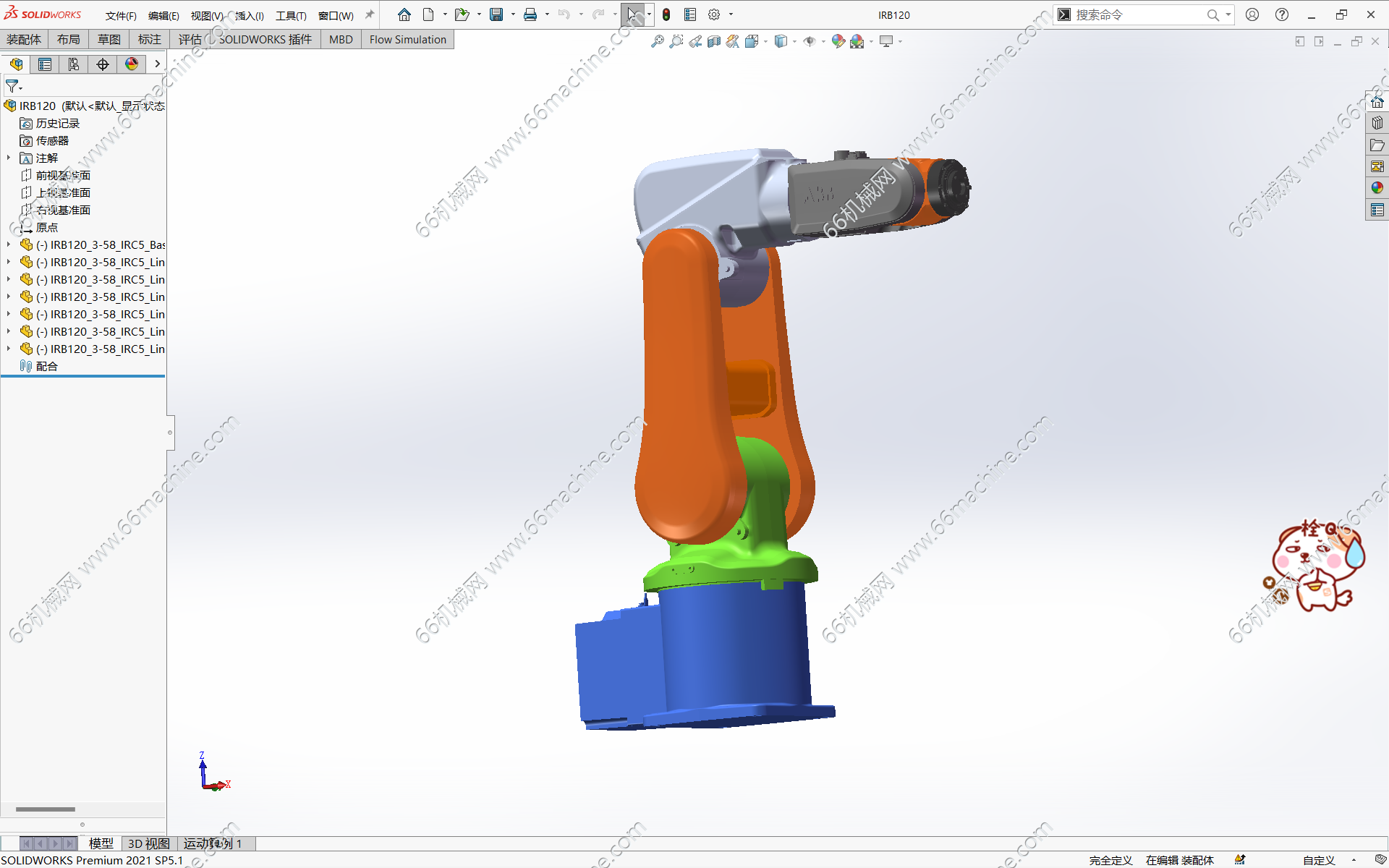Open a file with the Open icon
This screenshot has height=868, width=1389.
point(462,14)
